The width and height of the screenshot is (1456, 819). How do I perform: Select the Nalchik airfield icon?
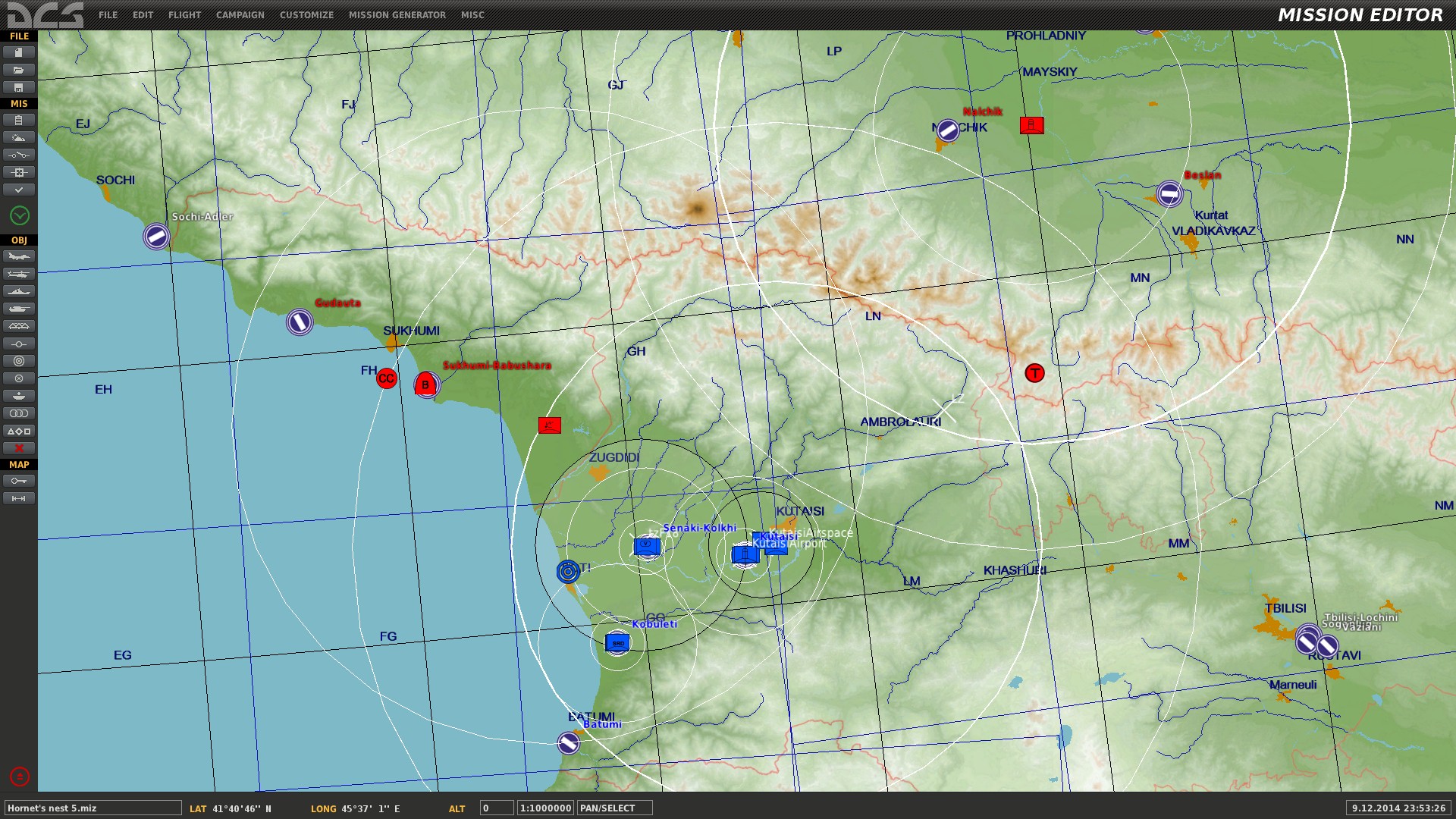click(x=948, y=130)
